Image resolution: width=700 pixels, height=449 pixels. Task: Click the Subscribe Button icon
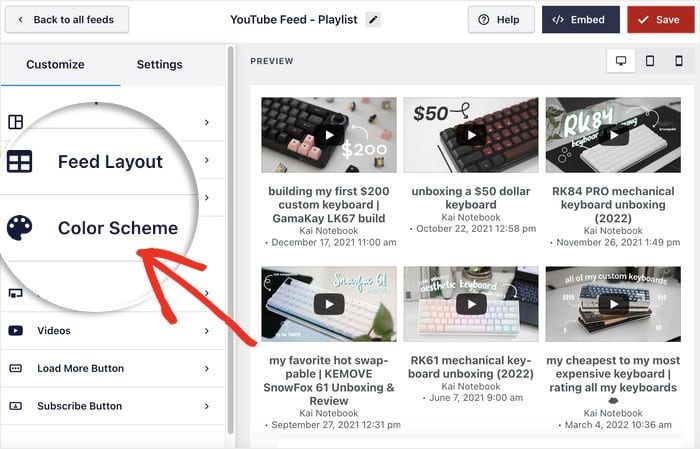[x=16, y=407]
